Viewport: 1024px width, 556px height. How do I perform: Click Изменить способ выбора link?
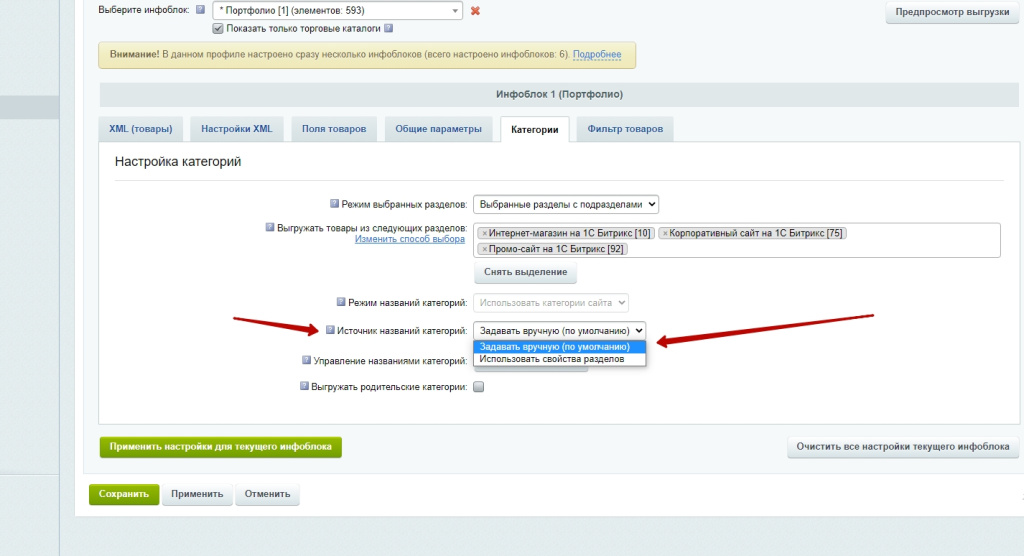[x=409, y=239]
